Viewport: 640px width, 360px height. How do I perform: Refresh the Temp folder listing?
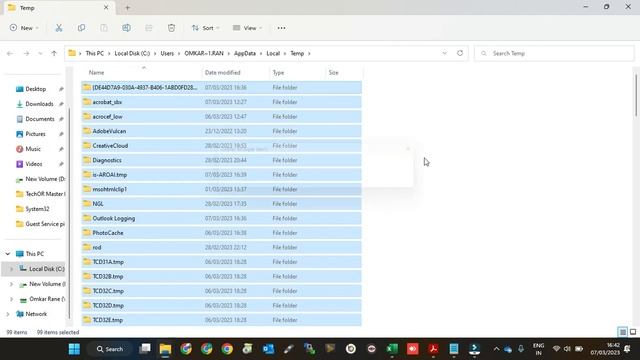tap(460, 53)
